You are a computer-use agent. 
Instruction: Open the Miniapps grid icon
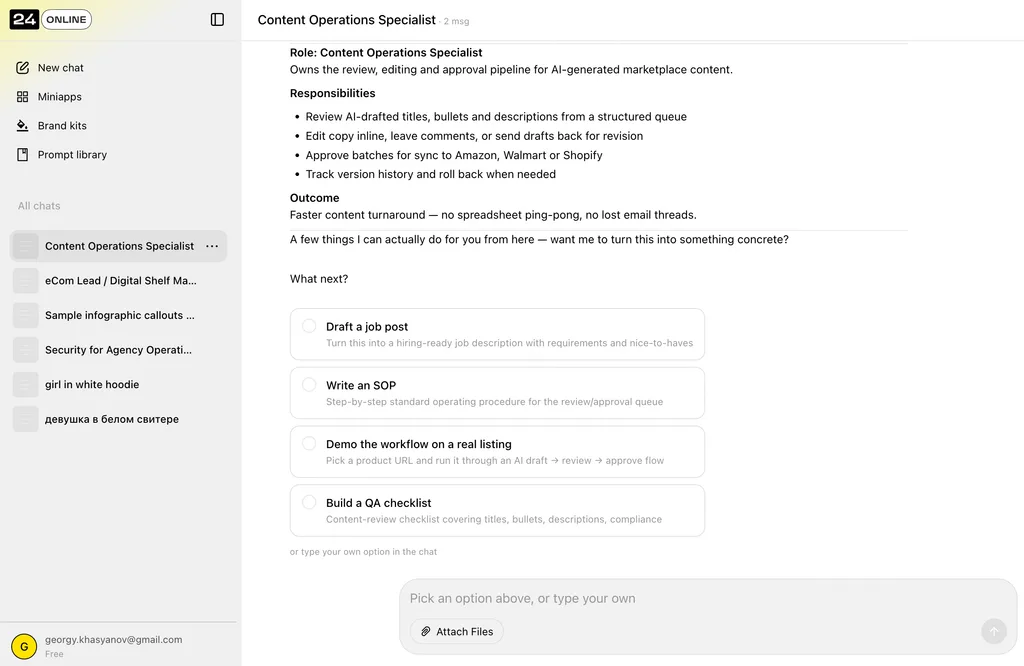pyautogui.click(x=22, y=97)
